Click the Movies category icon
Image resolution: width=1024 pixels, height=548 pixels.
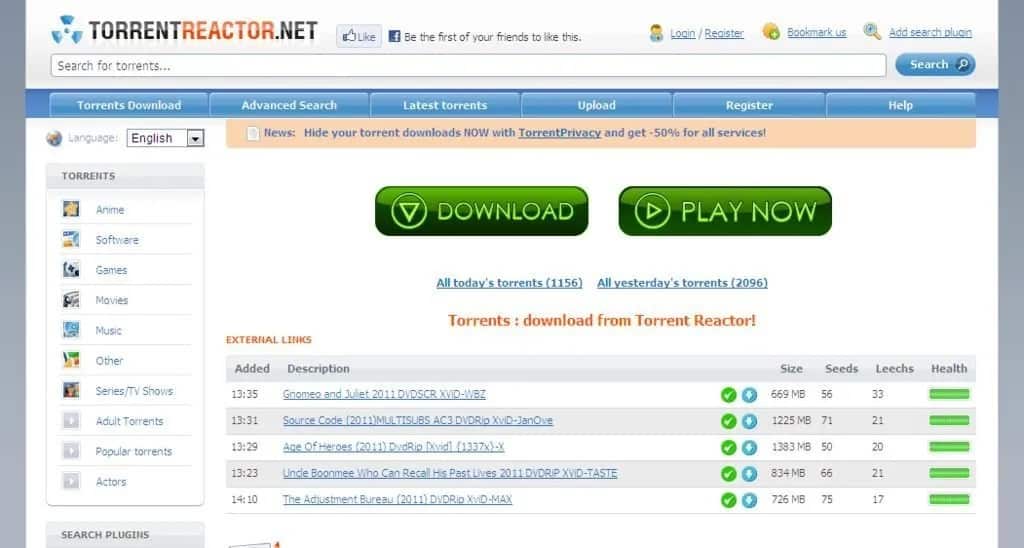71,300
